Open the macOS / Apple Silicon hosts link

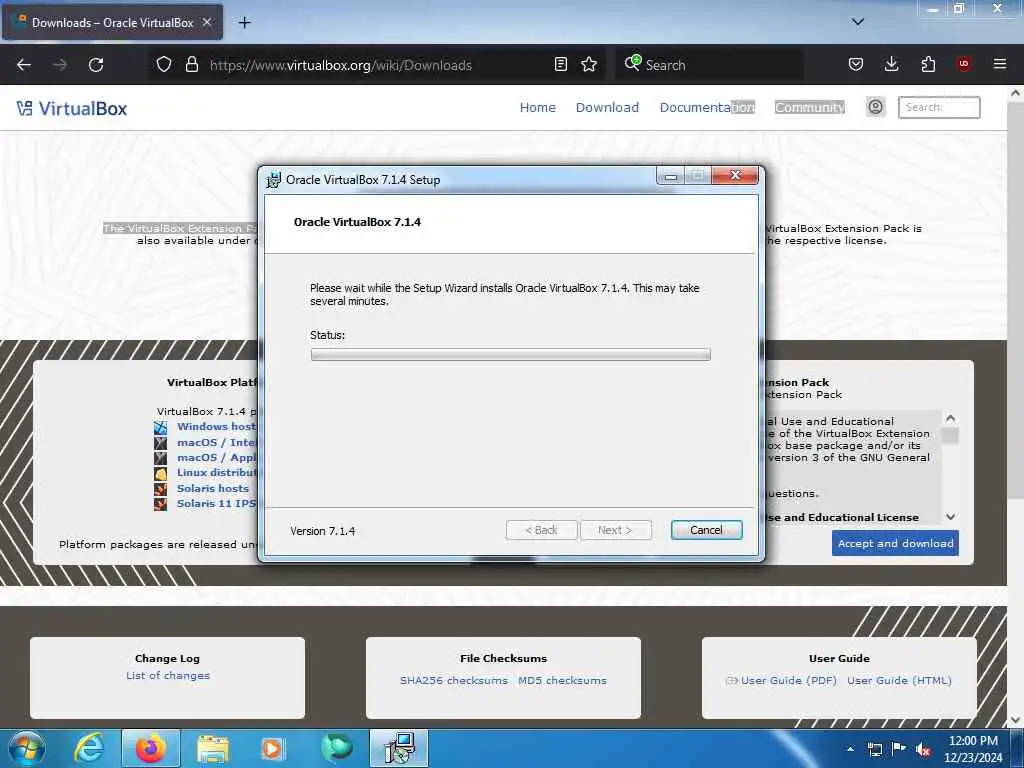click(216, 458)
